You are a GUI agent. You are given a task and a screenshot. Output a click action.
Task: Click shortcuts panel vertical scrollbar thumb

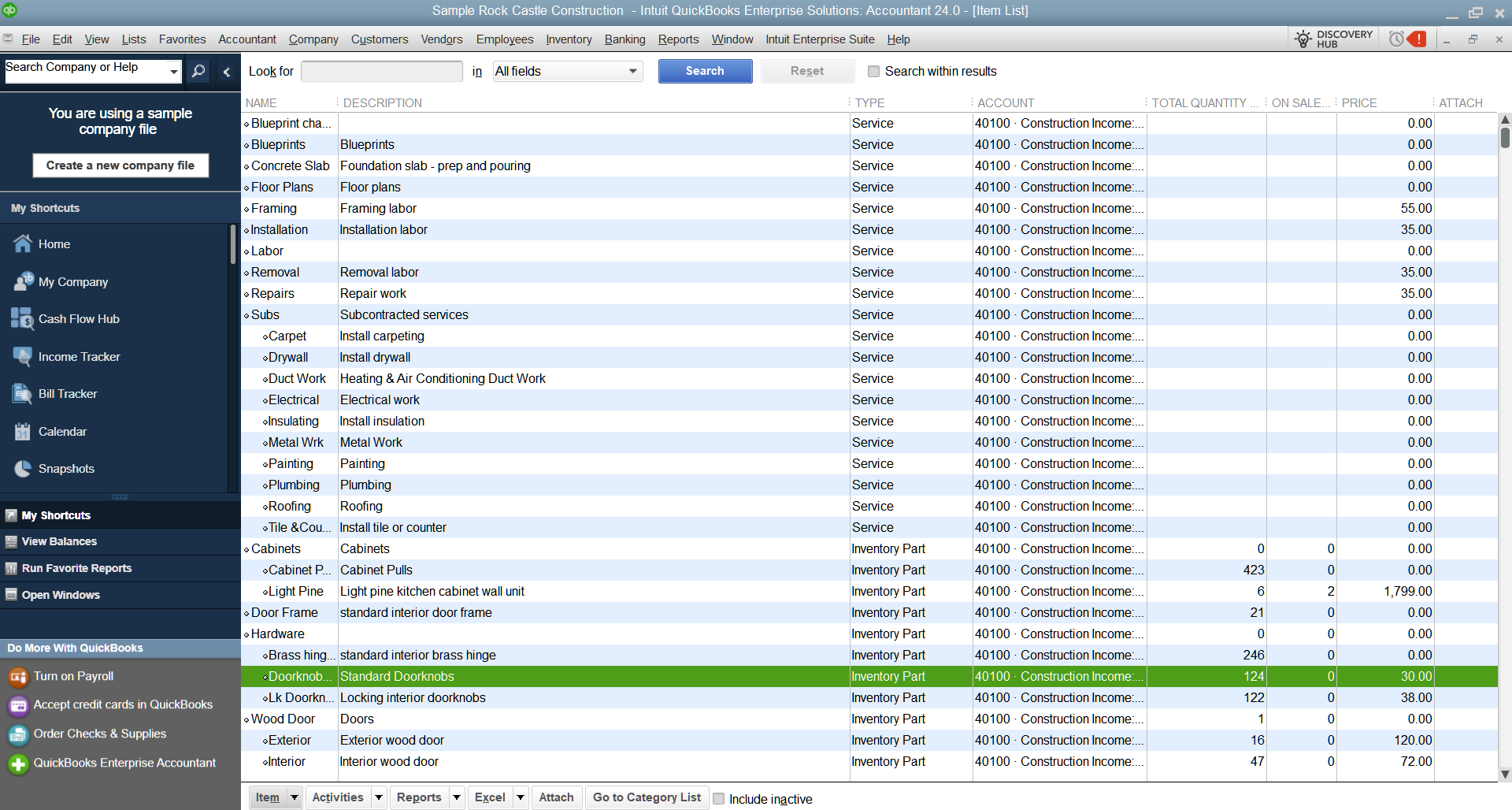pos(233,244)
